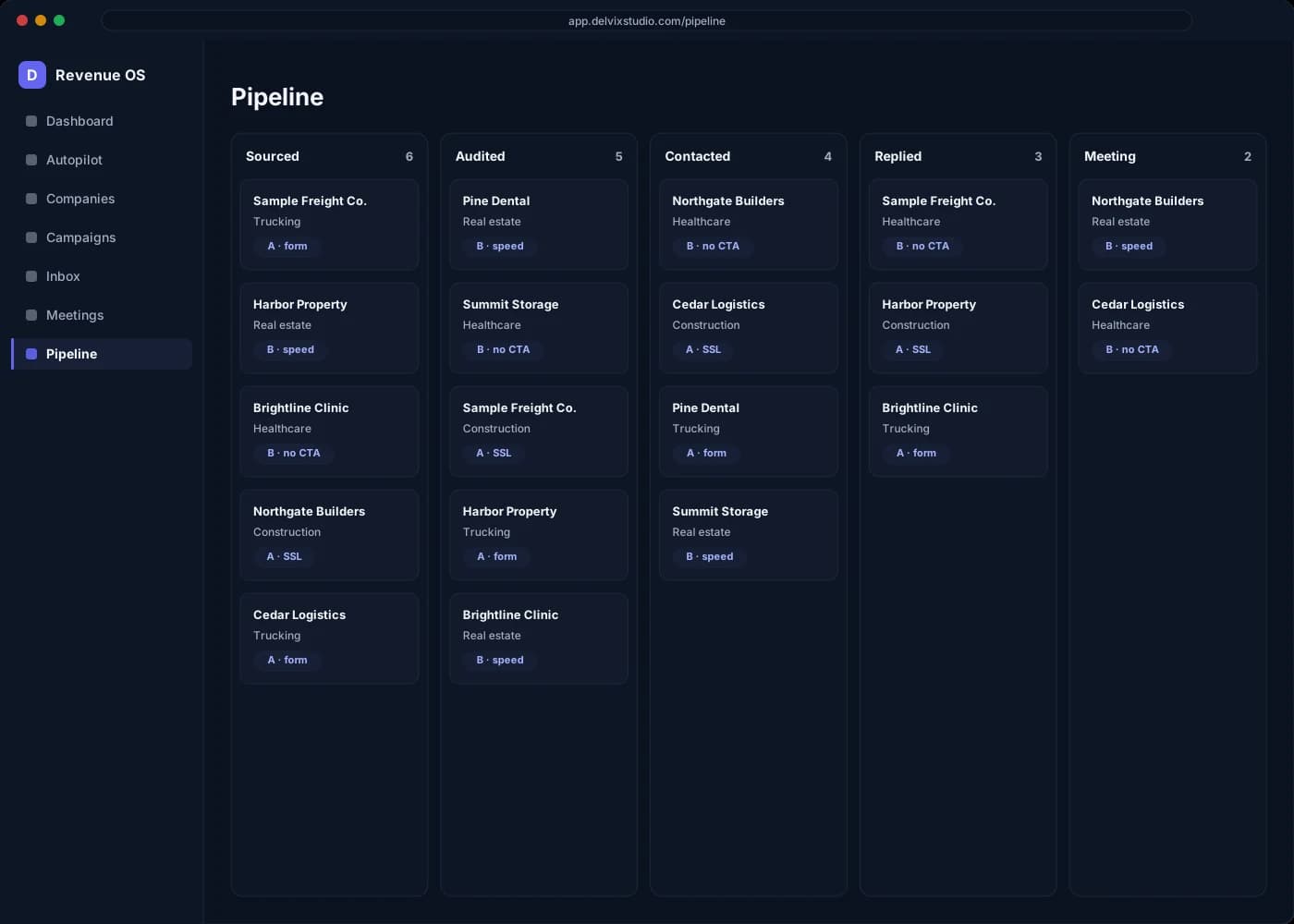Viewport: 1294px width, 924px height.
Task: Select Sample Freight Co. card in Audited
Action: pos(539,432)
